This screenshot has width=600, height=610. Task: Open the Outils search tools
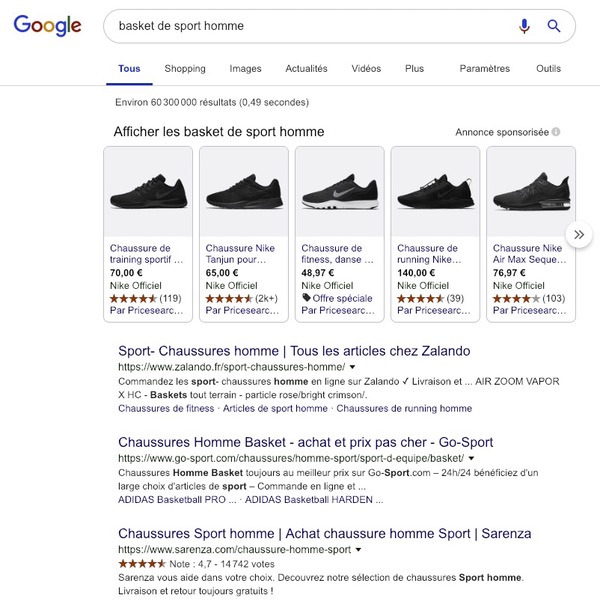pos(548,69)
